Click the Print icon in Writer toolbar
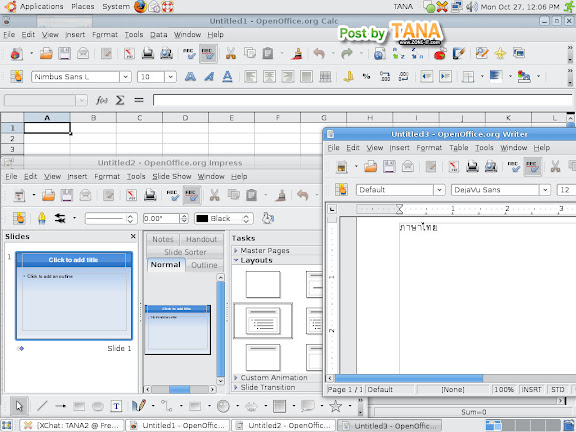This screenshot has height=432, width=576. pos(472,167)
